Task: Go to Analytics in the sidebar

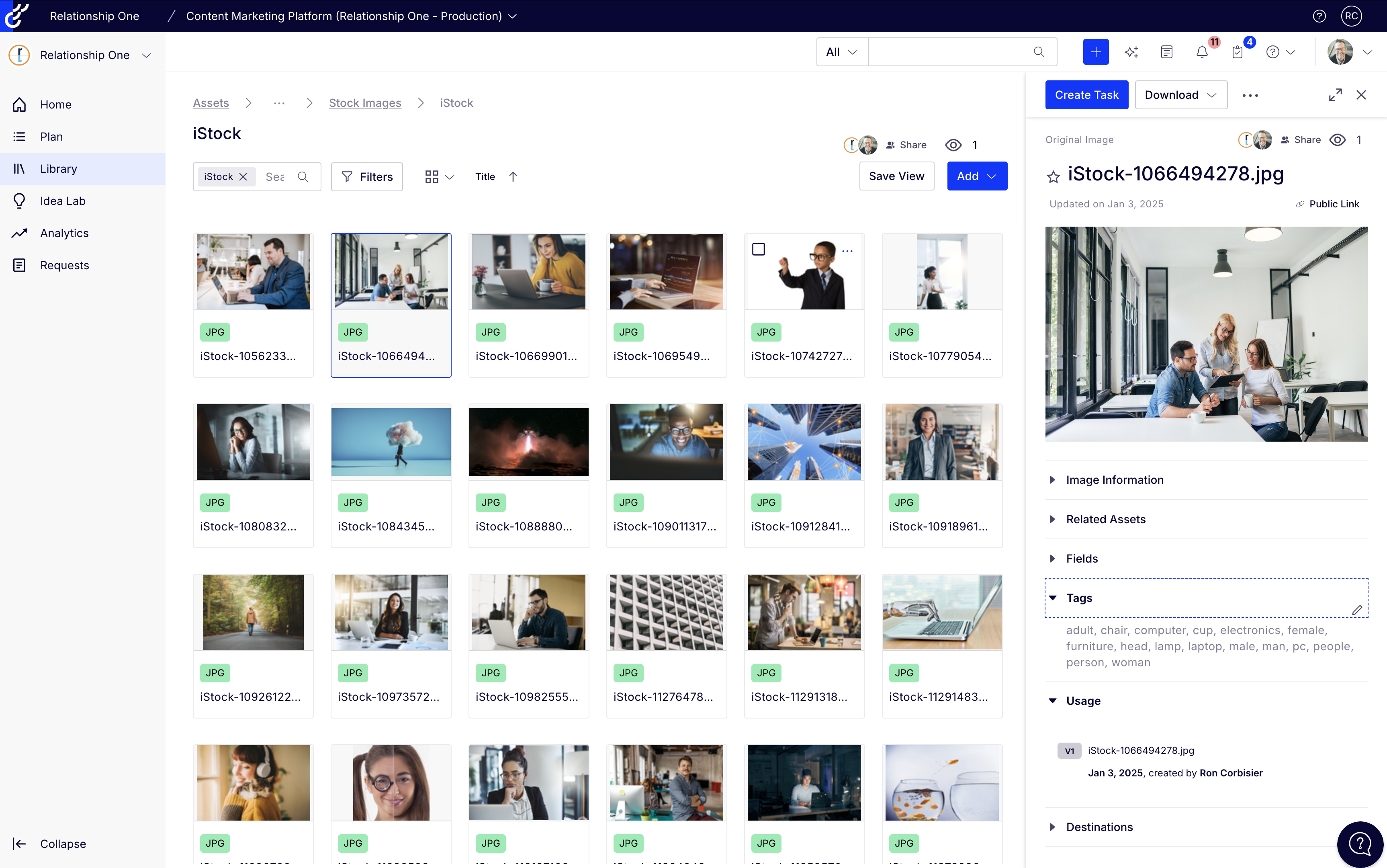Action: tap(64, 233)
